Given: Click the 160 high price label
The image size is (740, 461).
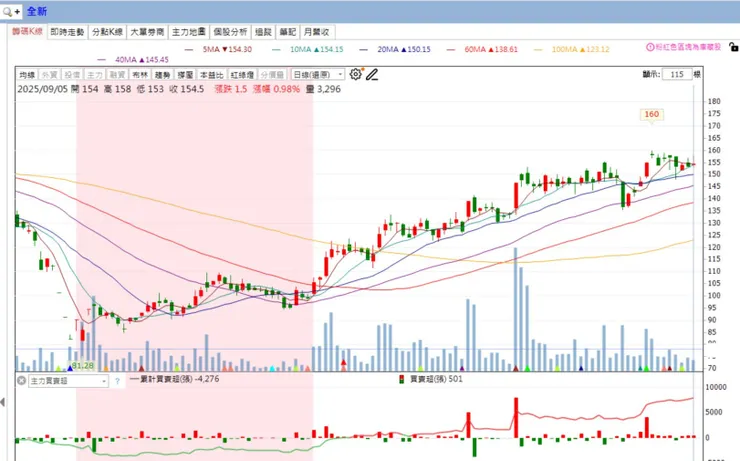Looking at the screenshot, I should [651, 114].
